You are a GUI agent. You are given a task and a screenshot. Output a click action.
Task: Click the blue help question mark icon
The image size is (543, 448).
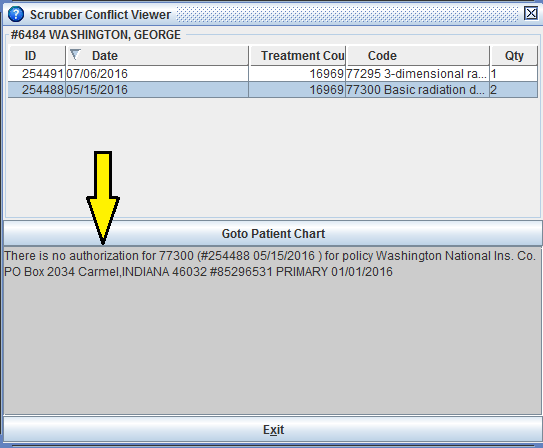(16, 15)
